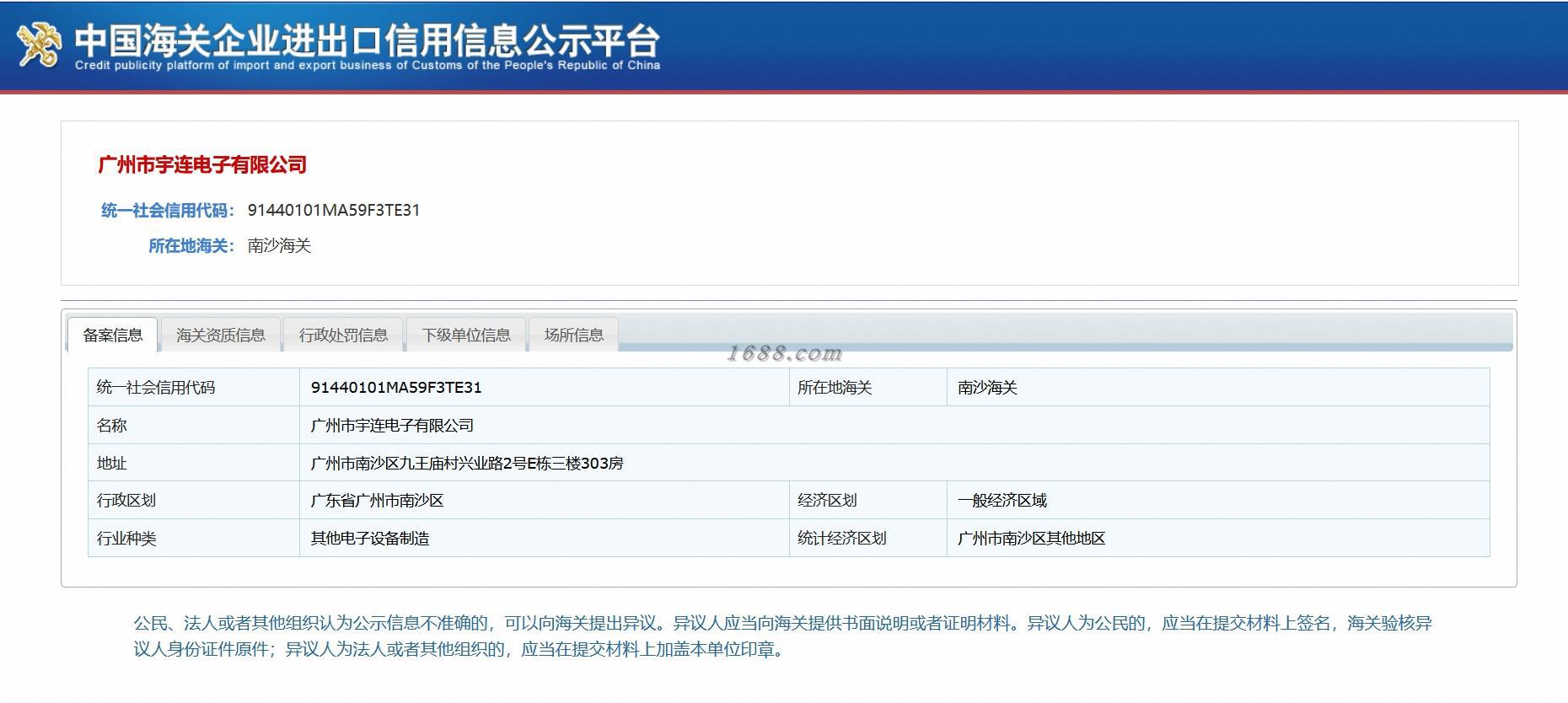Click the 一般经济区域 value cell
1568x703 pixels.
point(1218,500)
